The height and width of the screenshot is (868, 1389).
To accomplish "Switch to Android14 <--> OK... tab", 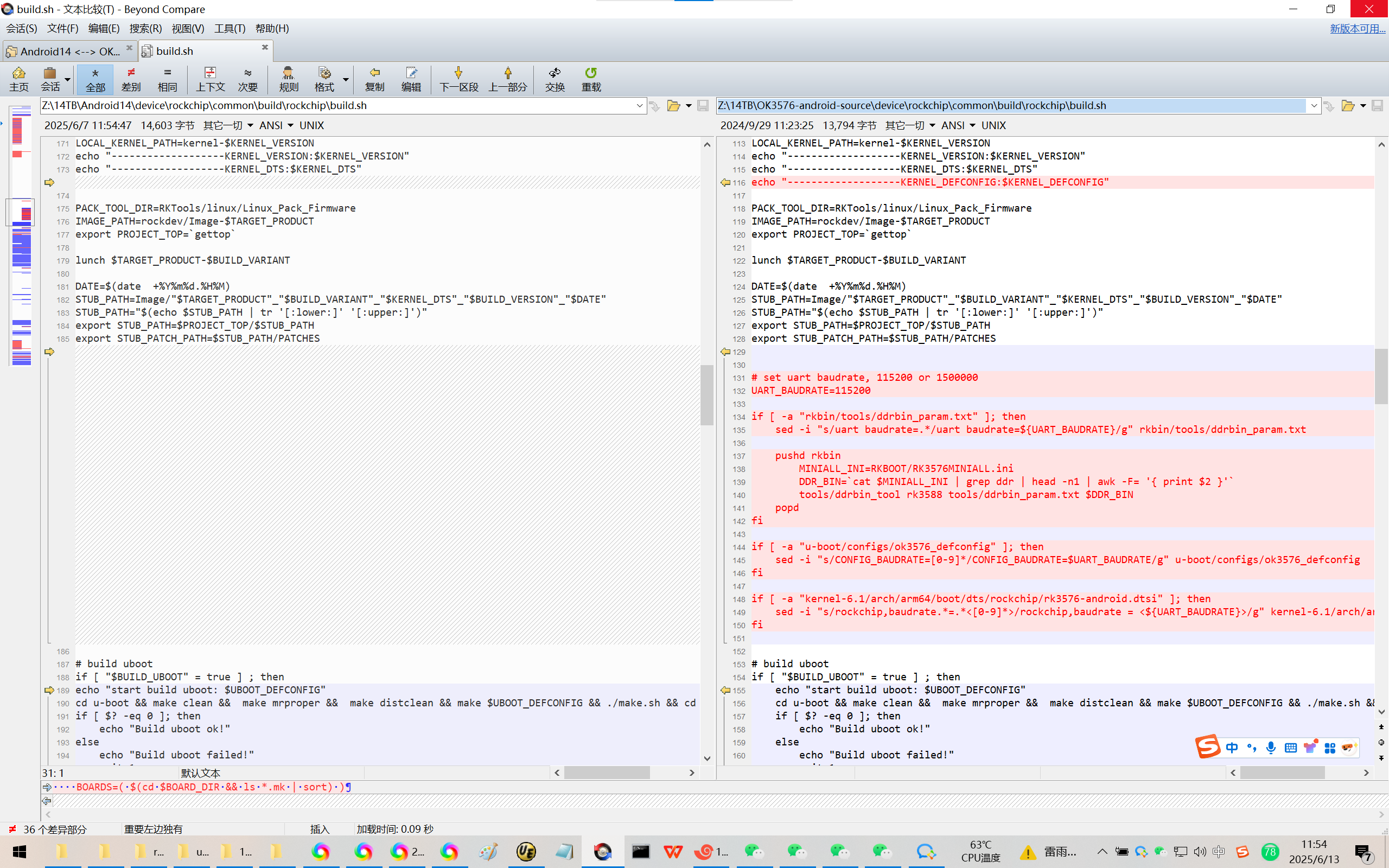I will (69, 51).
